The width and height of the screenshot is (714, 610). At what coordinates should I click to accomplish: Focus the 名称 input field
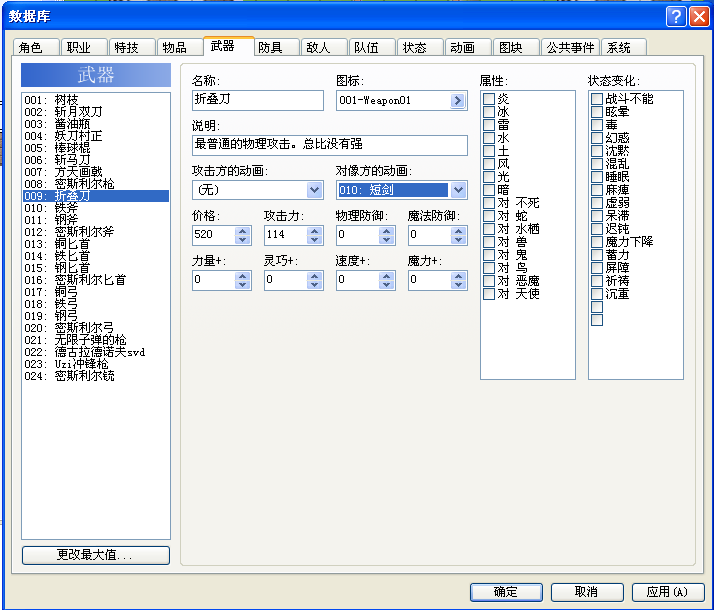[x=258, y=100]
